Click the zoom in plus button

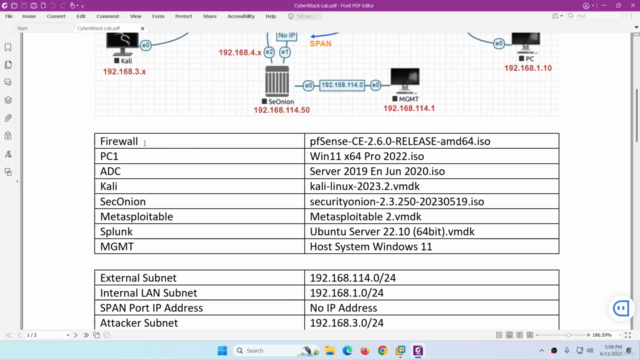[588, 335]
